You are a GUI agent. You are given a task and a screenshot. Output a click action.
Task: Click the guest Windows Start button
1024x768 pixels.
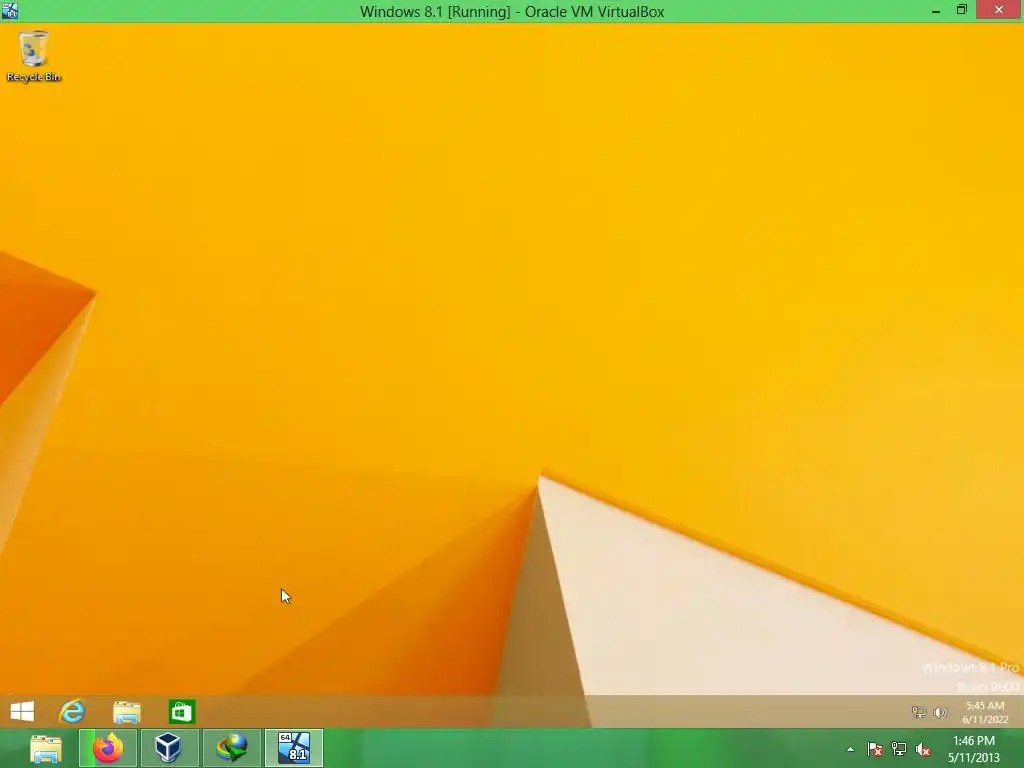pos(22,711)
